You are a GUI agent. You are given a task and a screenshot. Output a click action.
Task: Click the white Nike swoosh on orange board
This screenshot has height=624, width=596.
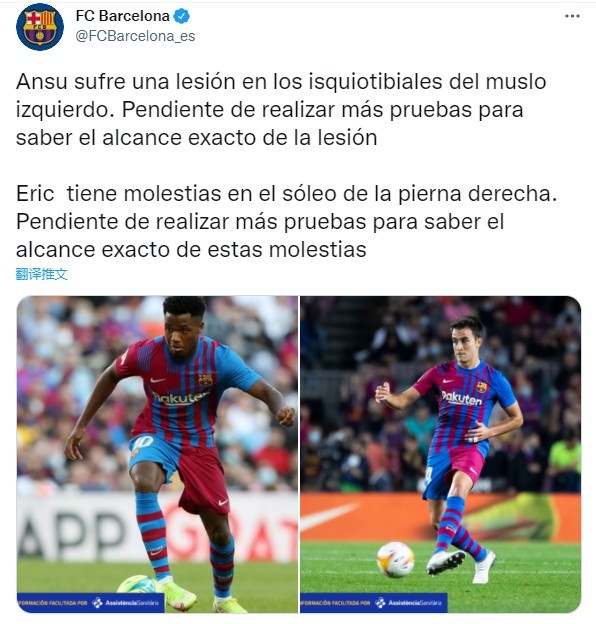329,517
